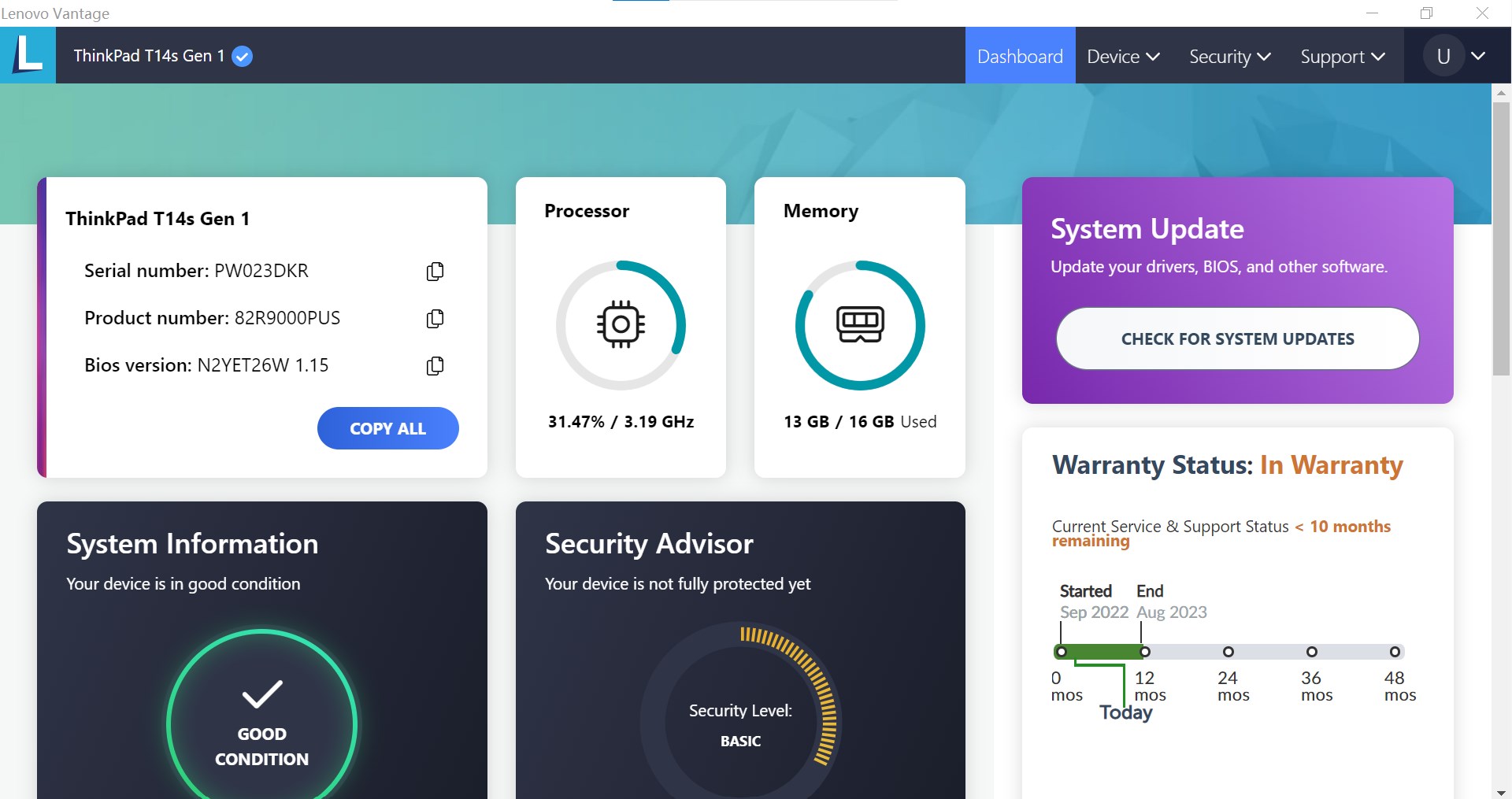
Task: Click the 12 mos warranty timeline marker
Action: click(1145, 652)
